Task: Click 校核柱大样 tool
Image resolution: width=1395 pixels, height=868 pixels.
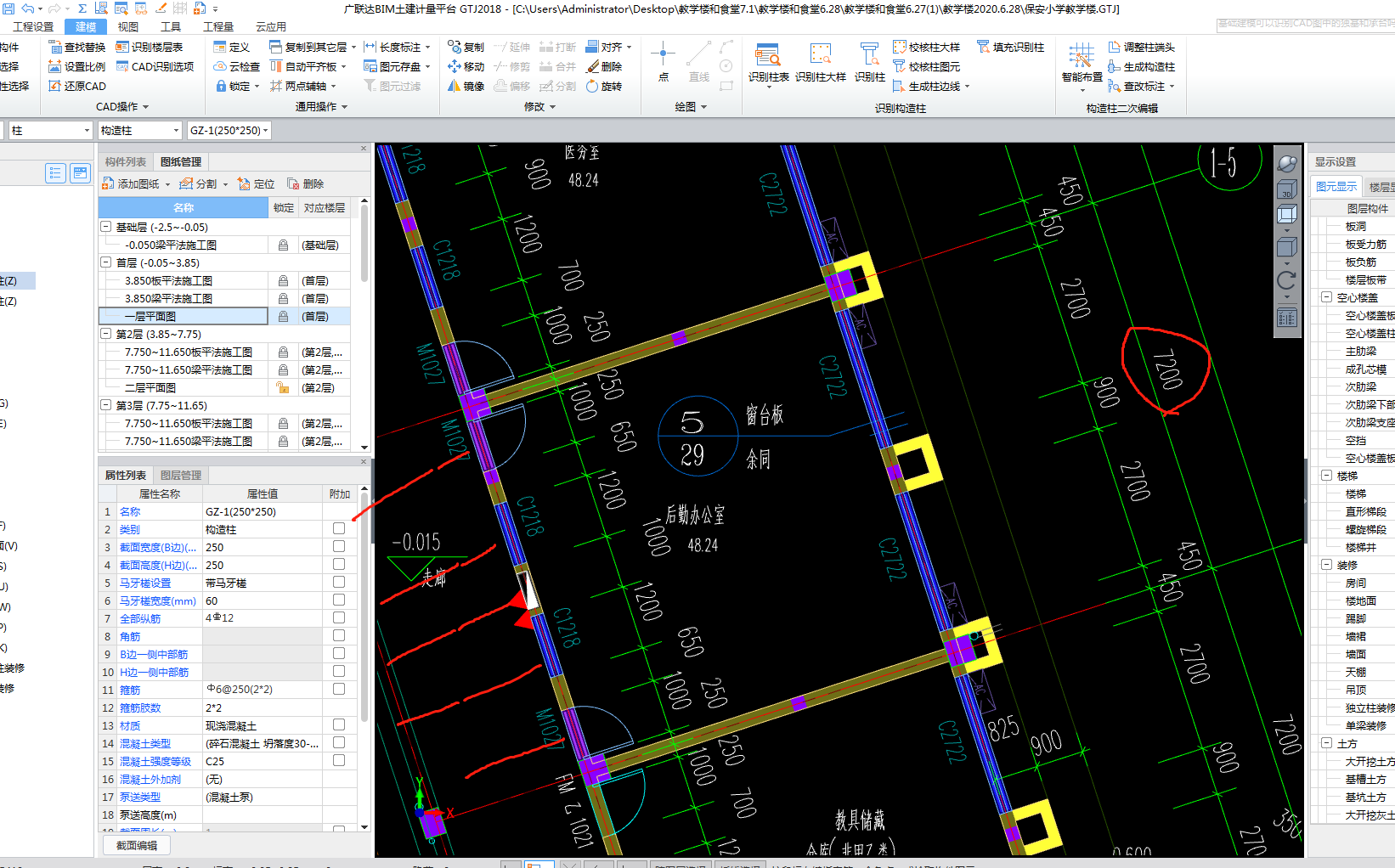Action: 926,47
